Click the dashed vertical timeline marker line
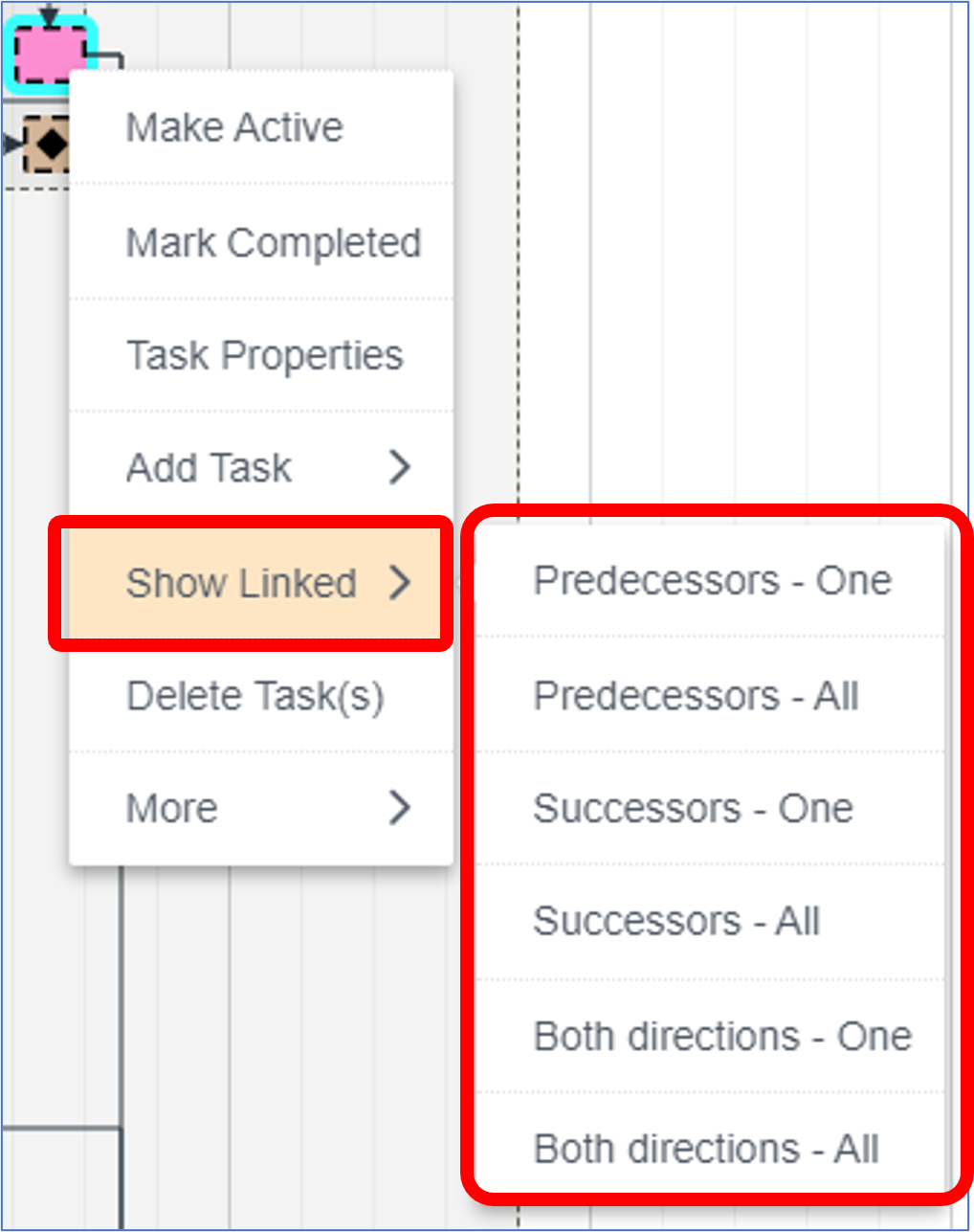Screen dimensions: 974x1232 (519, 258)
